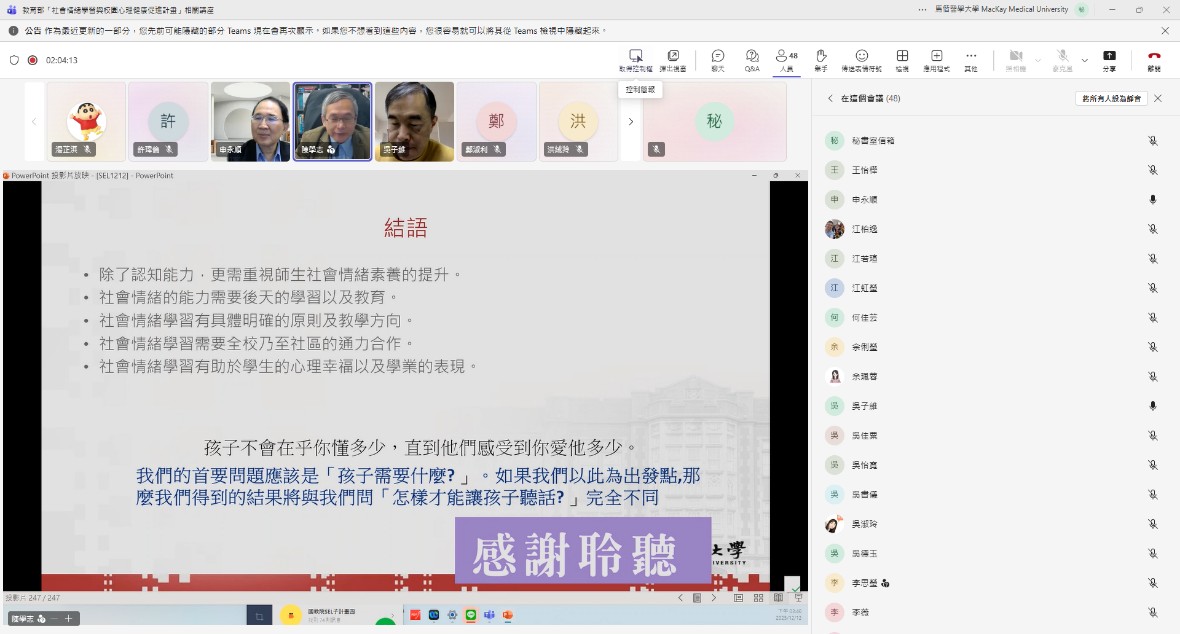
Task: Open the meeting chat panel
Action: tap(717, 59)
